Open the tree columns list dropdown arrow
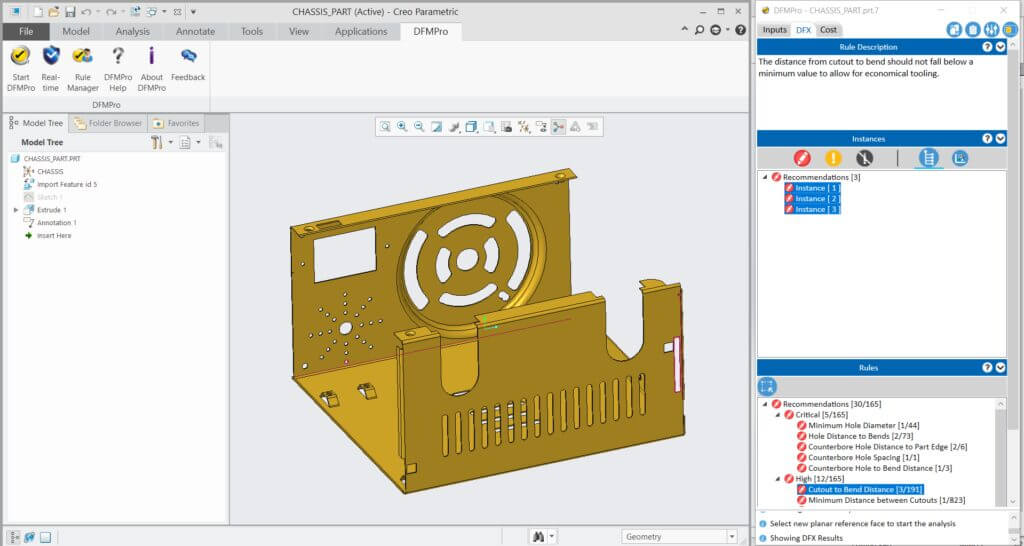The width and height of the screenshot is (1024, 546). pos(199,142)
